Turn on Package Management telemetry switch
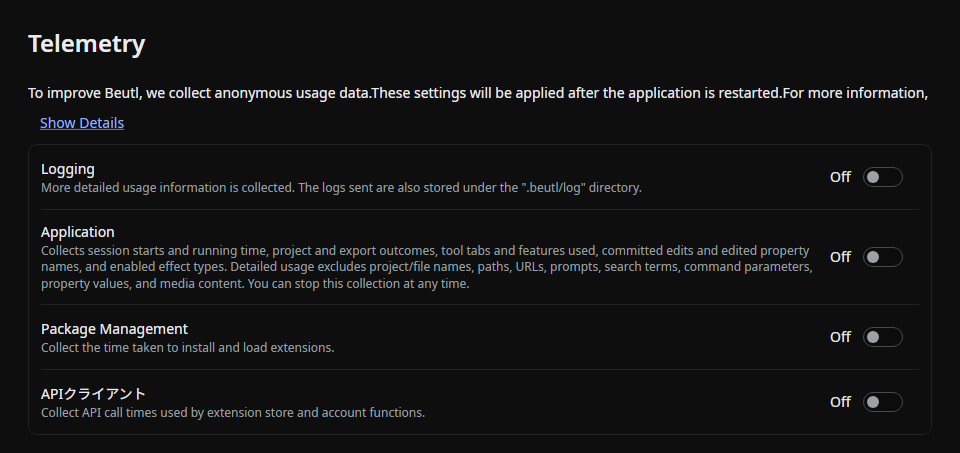The image size is (960, 453). (882, 337)
